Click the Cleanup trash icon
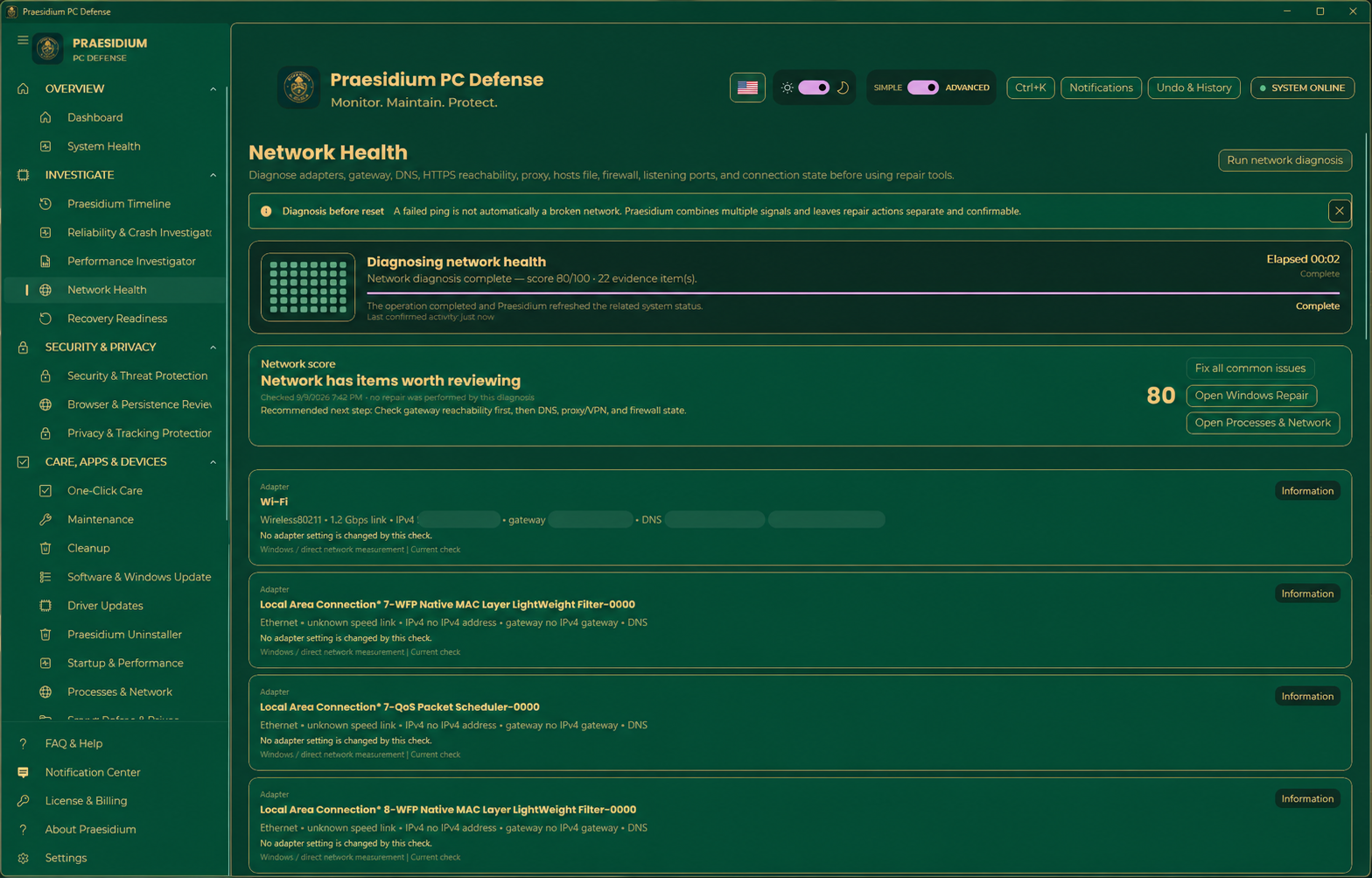The image size is (1372, 878). tap(45, 548)
